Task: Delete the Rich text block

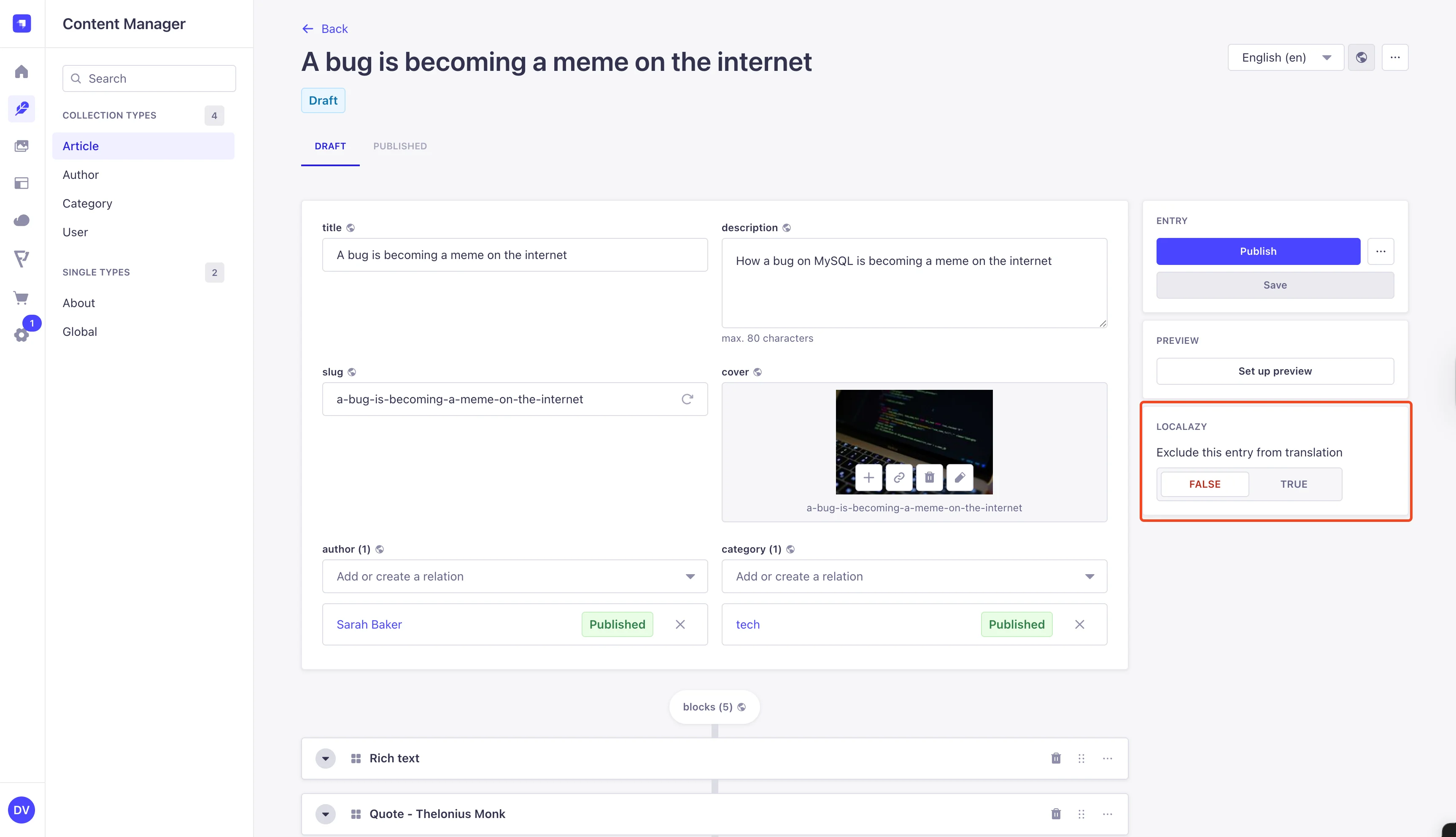Action: [1055, 758]
